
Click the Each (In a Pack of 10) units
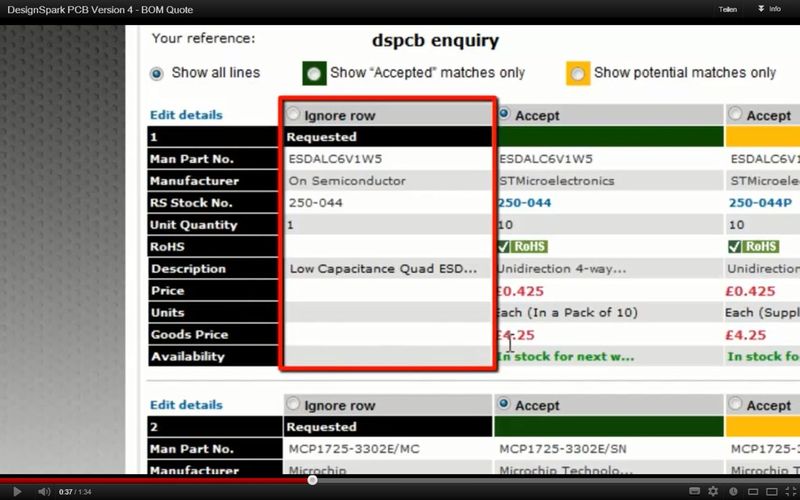[x=567, y=312]
